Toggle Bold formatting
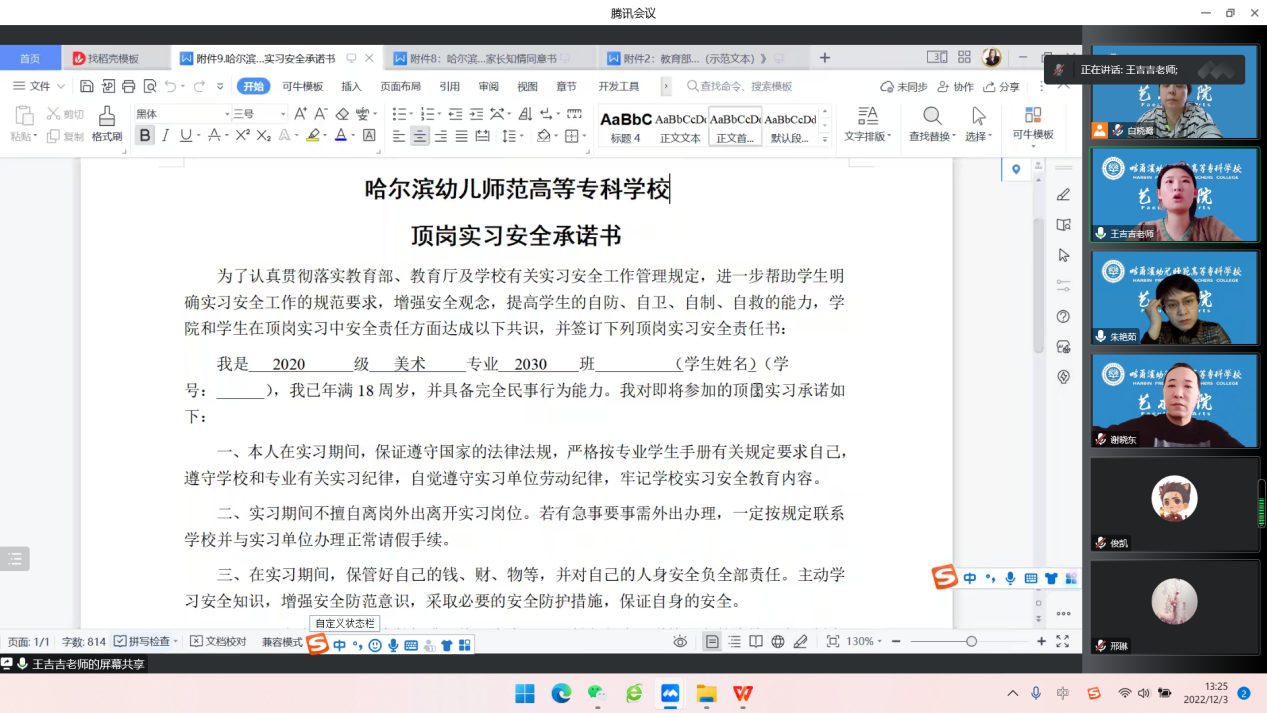 [145, 136]
